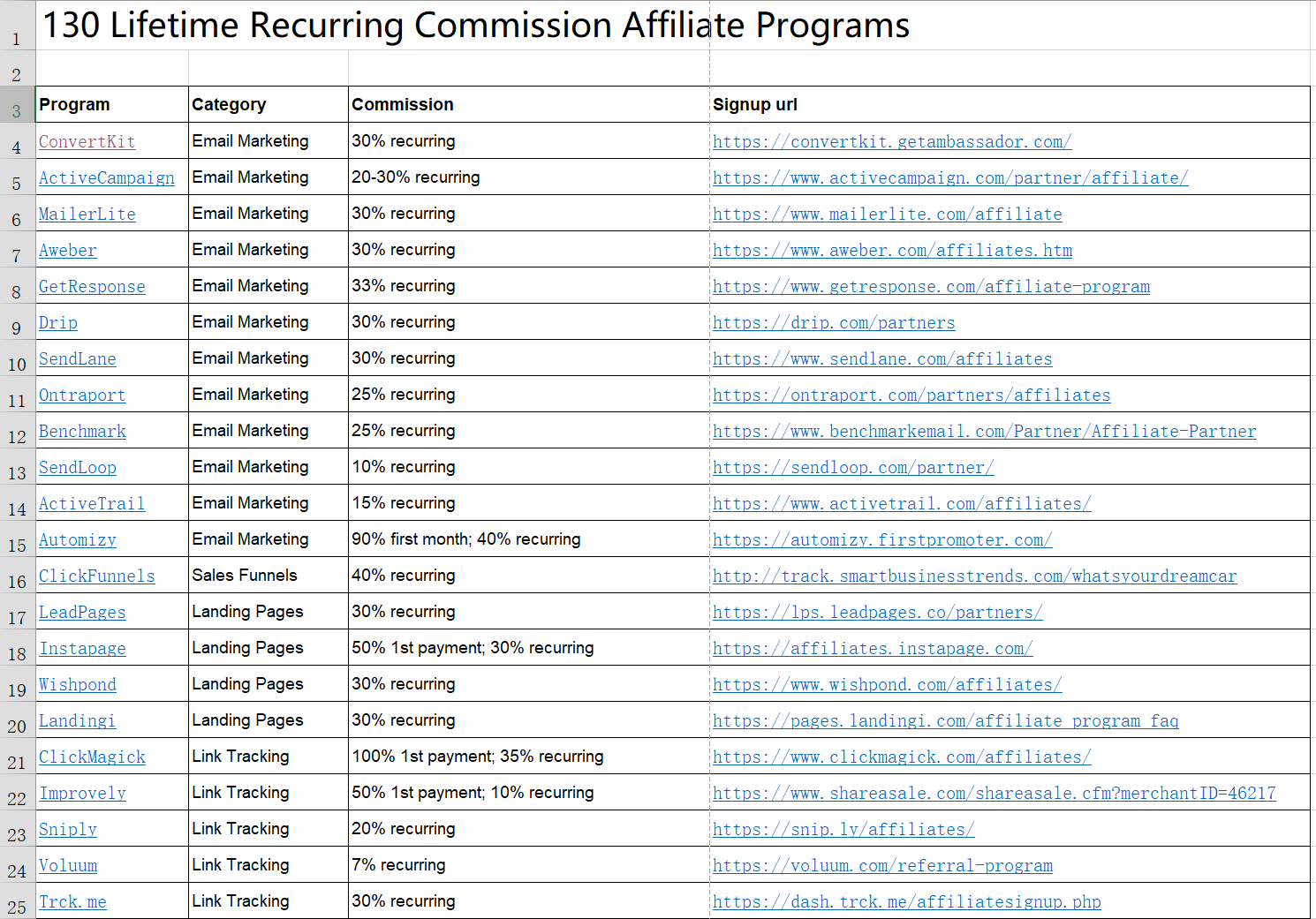This screenshot has width=1316, height=919.
Task: Open the sendlane.com/affiliates URL
Action: click(x=882, y=358)
